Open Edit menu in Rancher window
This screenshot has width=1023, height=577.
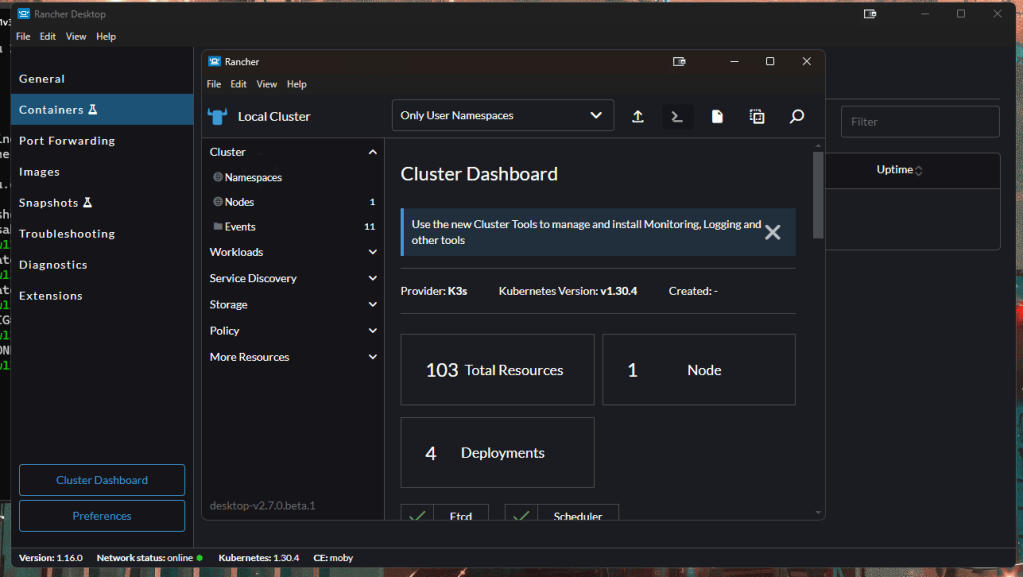pyautogui.click(x=238, y=84)
